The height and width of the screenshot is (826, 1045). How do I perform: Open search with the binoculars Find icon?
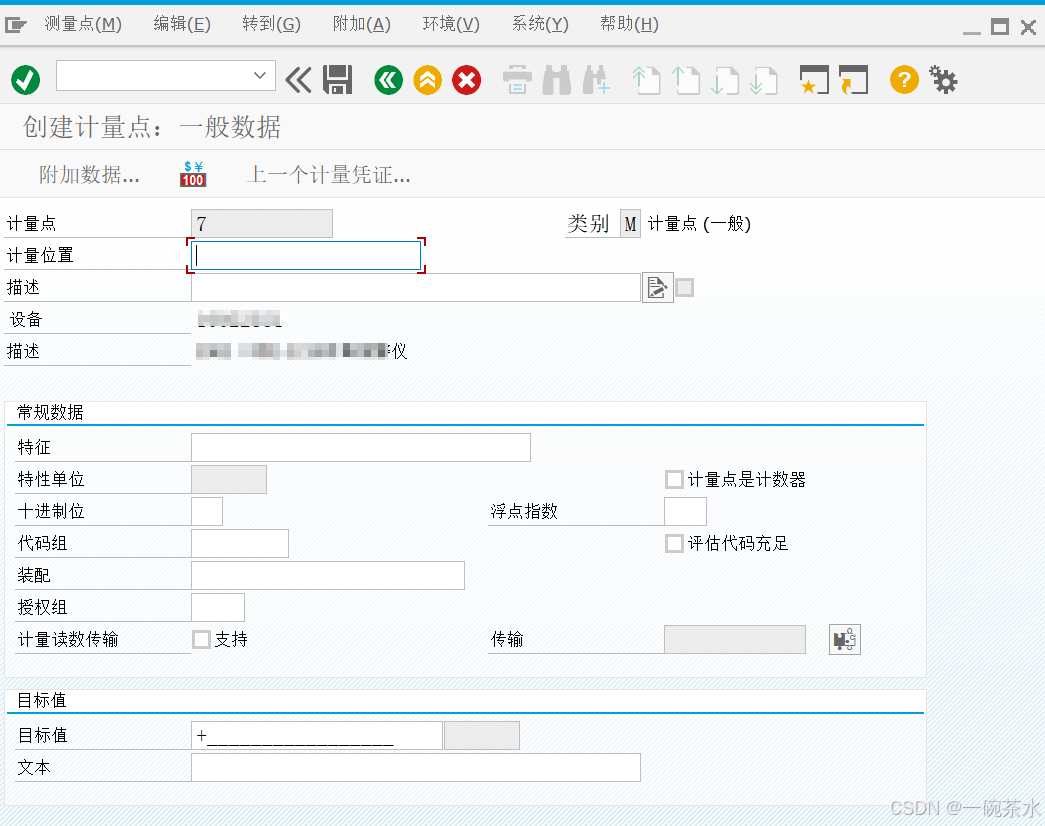556,79
